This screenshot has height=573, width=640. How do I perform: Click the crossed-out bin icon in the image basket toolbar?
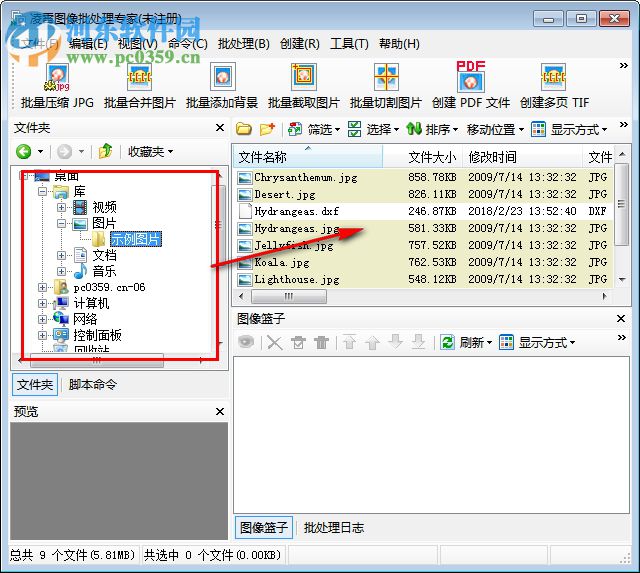pyautogui.click(x=298, y=342)
